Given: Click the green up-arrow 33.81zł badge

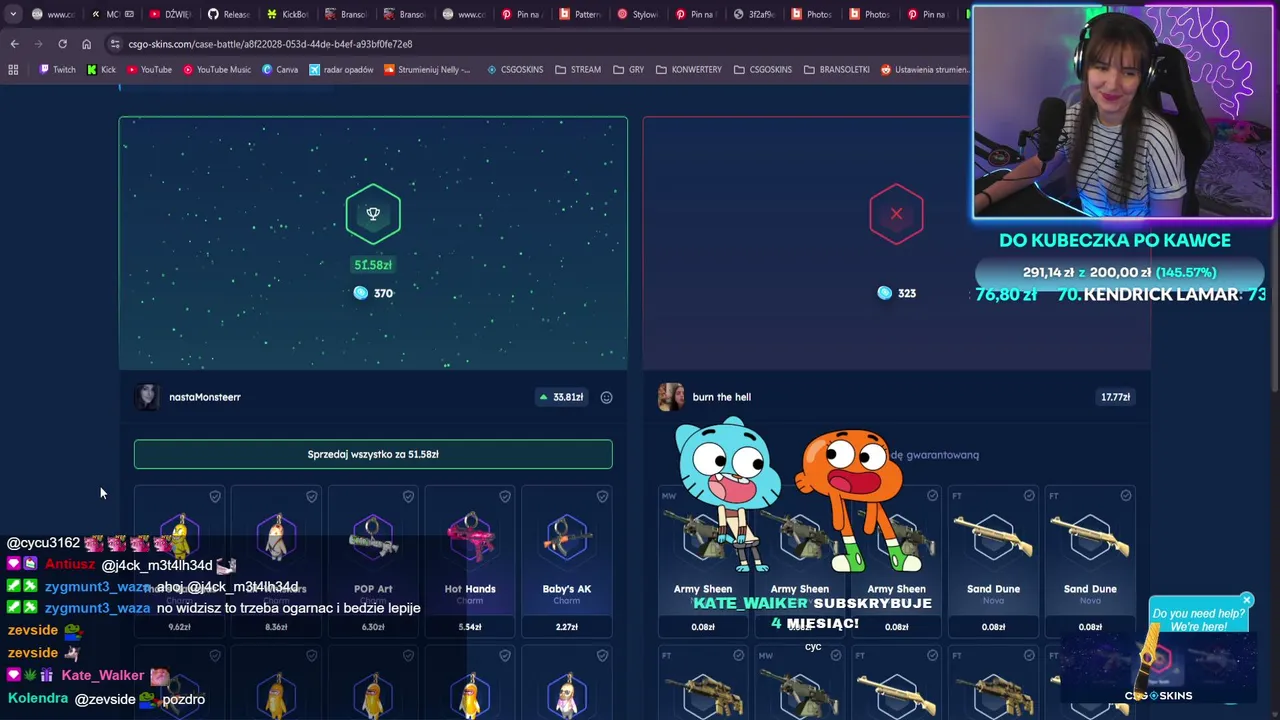Looking at the screenshot, I should pyautogui.click(x=561, y=397).
